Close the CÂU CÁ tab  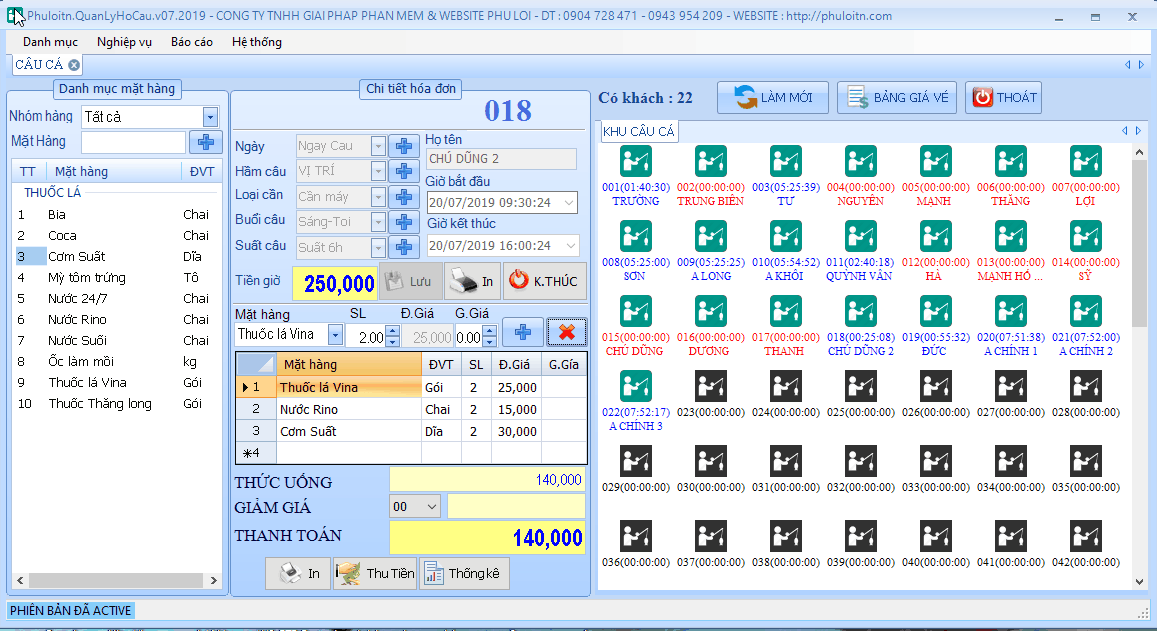click(74, 65)
